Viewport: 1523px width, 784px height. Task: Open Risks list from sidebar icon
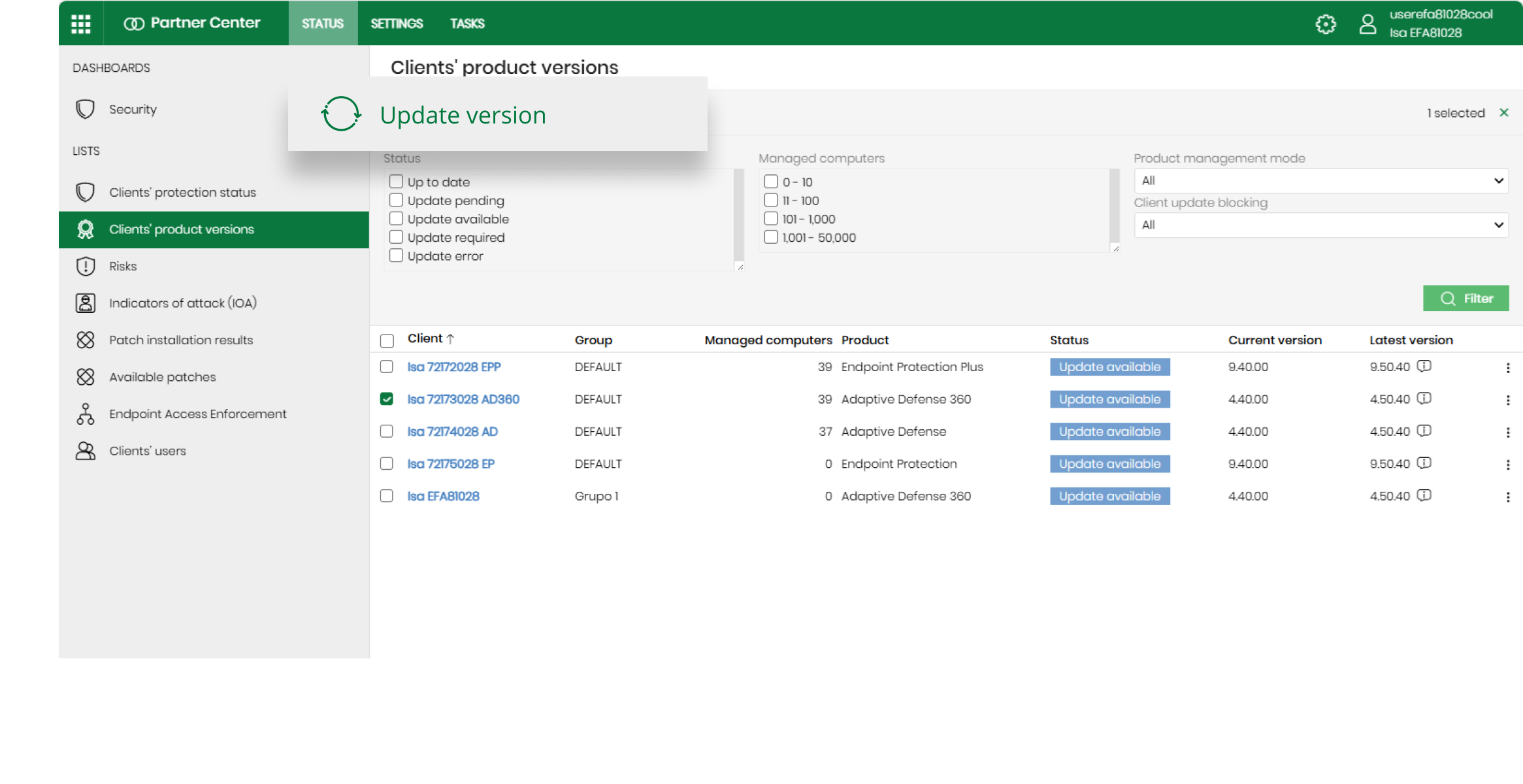click(x=86, y=267)
